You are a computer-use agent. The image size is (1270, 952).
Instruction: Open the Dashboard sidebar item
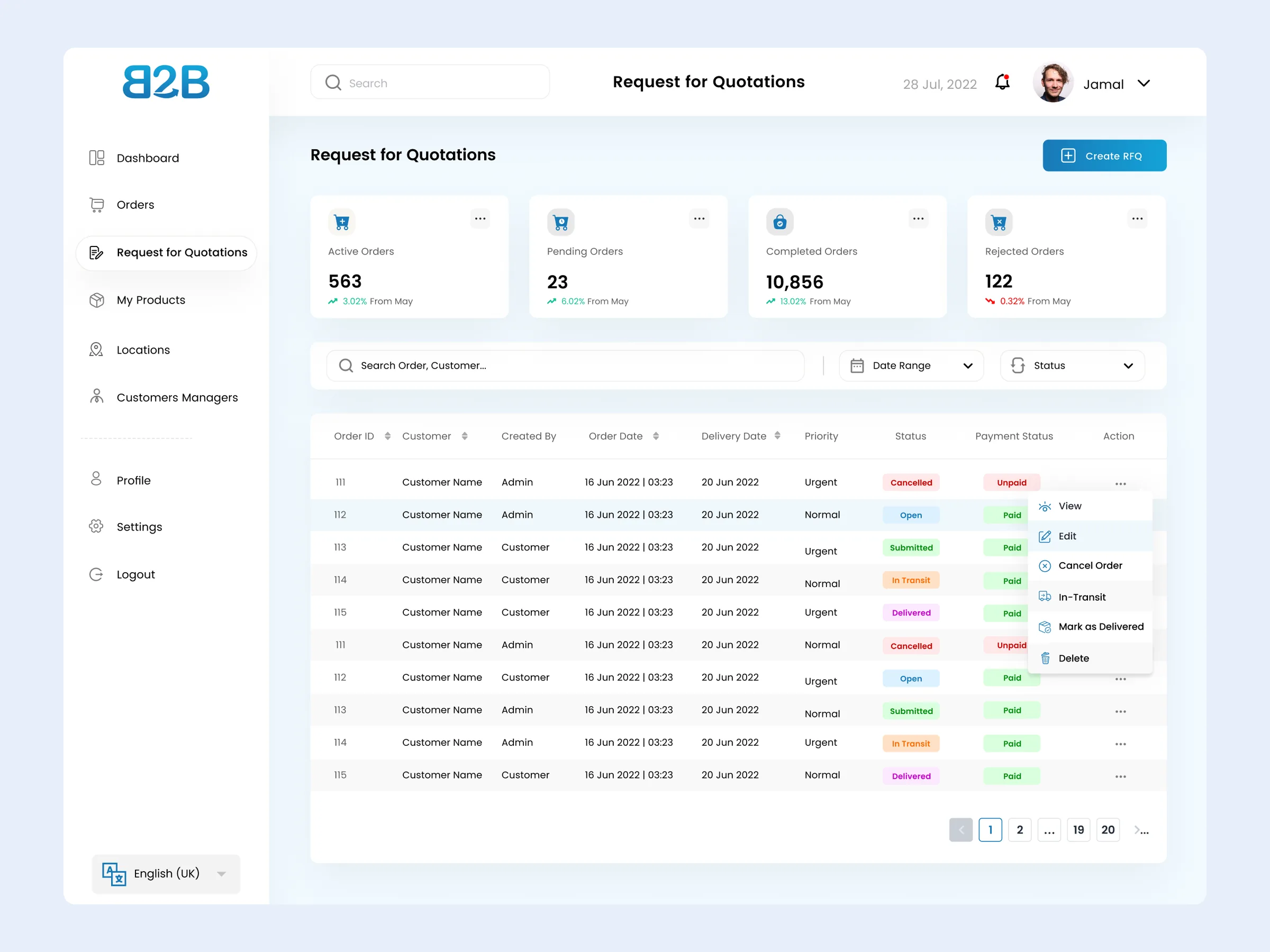[134, 158]
